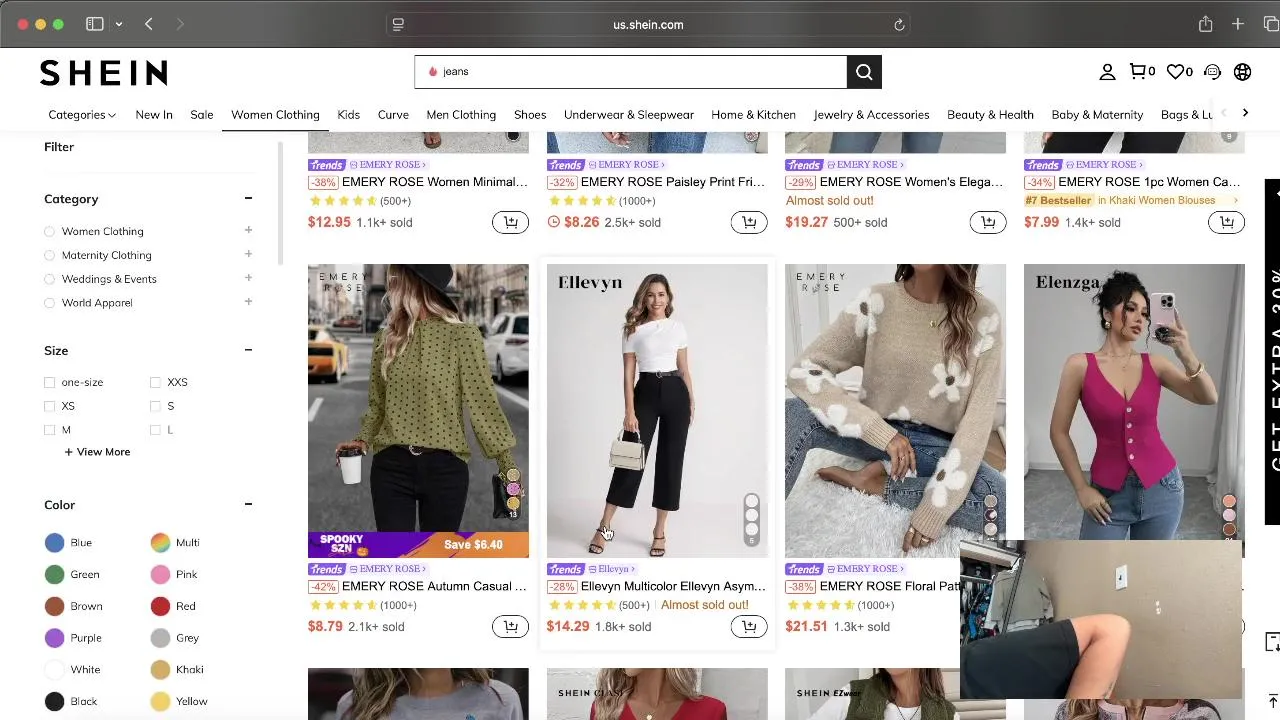This screenshot has height=720, width=1280.
Task: Open the Curve tab
Action: 393,115
